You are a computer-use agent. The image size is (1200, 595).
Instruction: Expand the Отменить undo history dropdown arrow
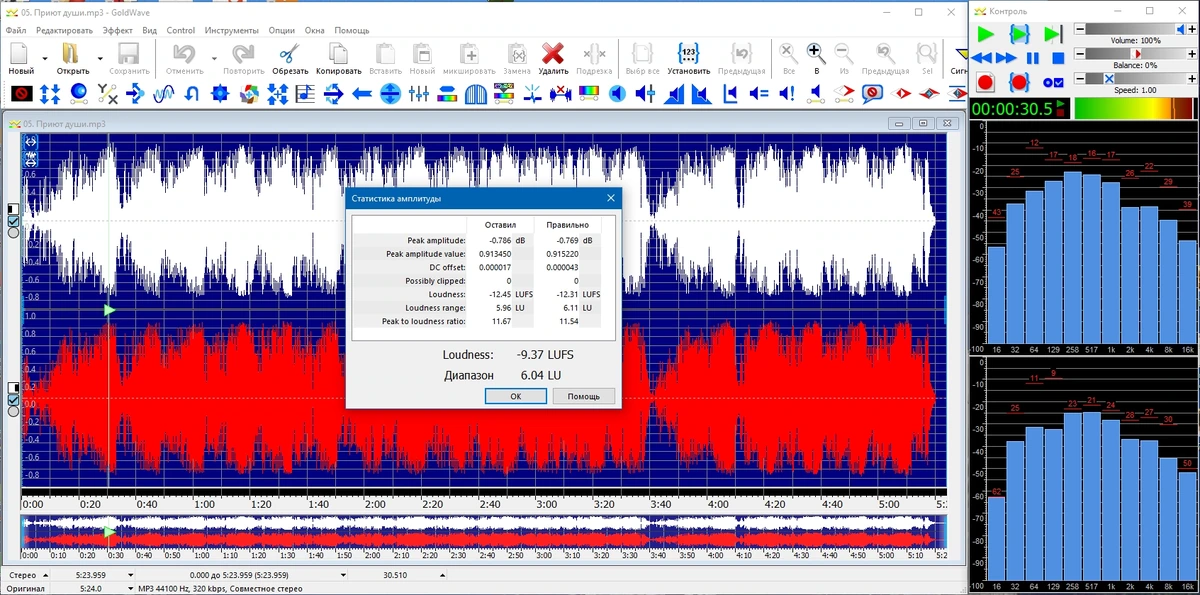pyautogui.click(x=214, y=58)
